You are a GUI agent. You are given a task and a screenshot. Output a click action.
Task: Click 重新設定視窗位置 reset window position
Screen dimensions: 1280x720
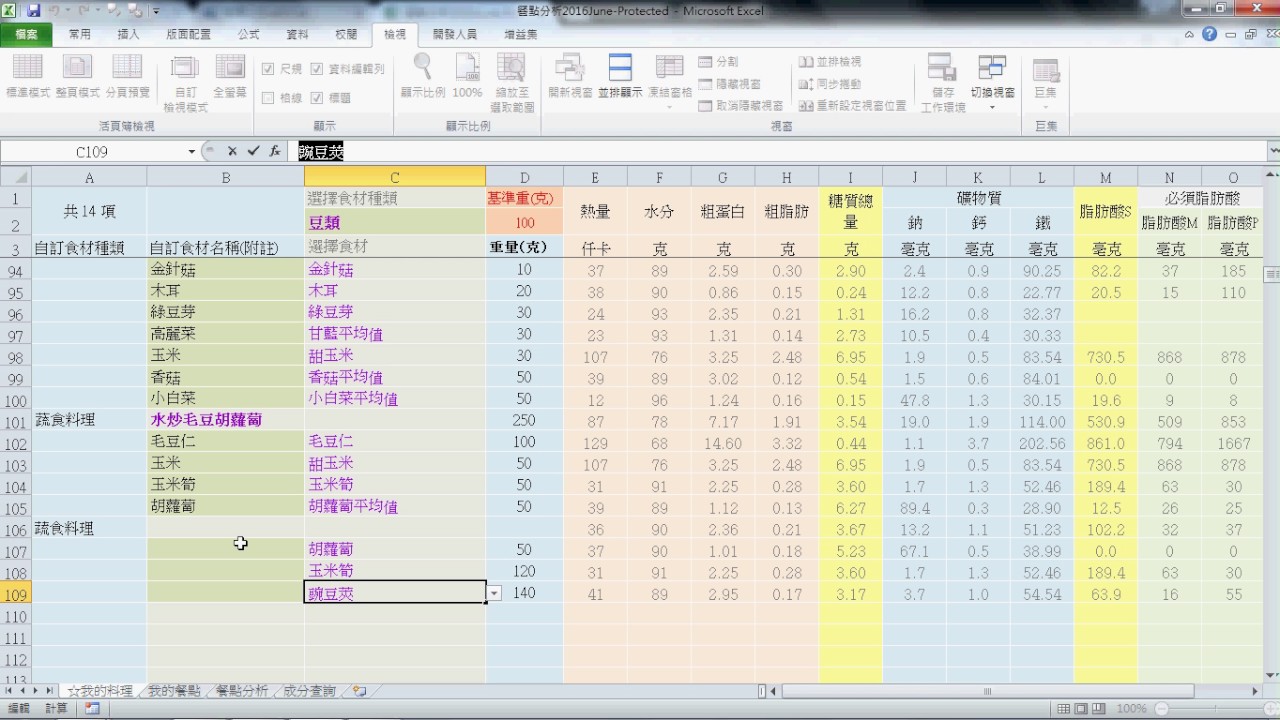point(852,105)
